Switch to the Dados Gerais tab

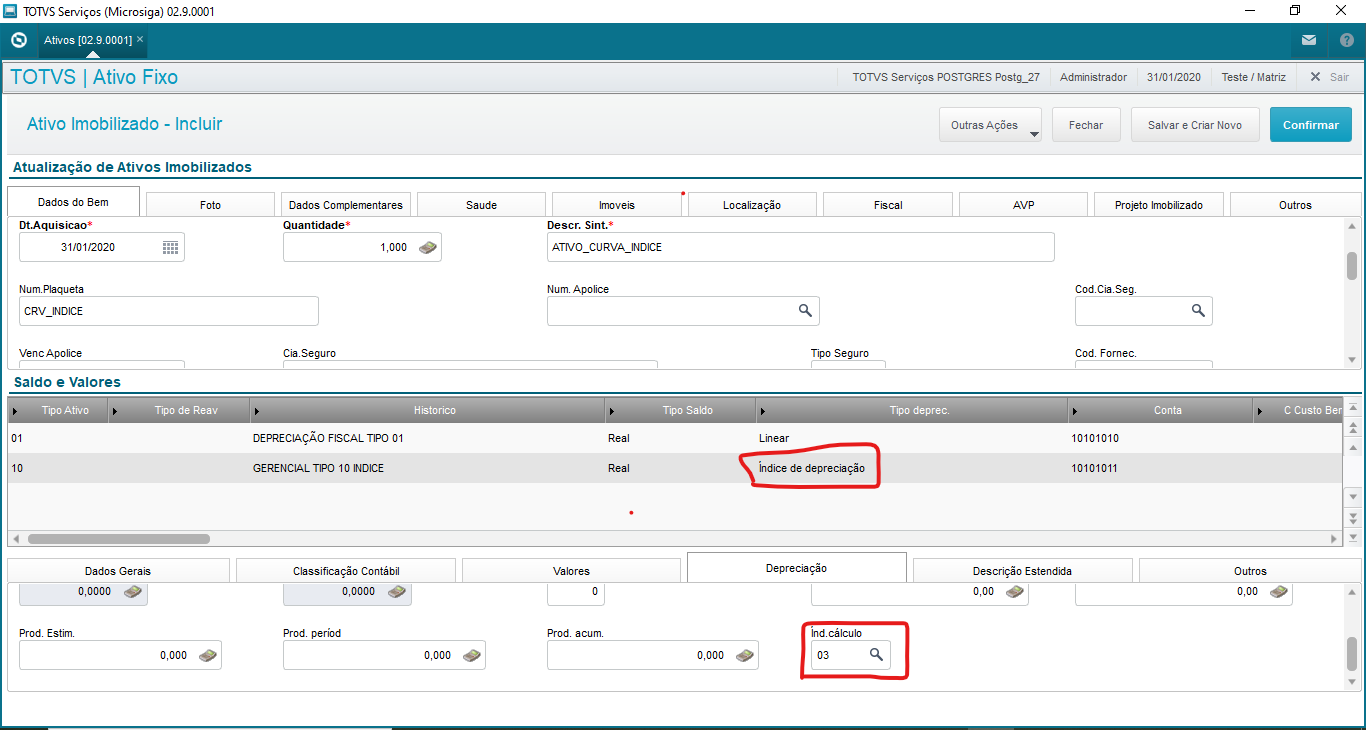point(118,571)
